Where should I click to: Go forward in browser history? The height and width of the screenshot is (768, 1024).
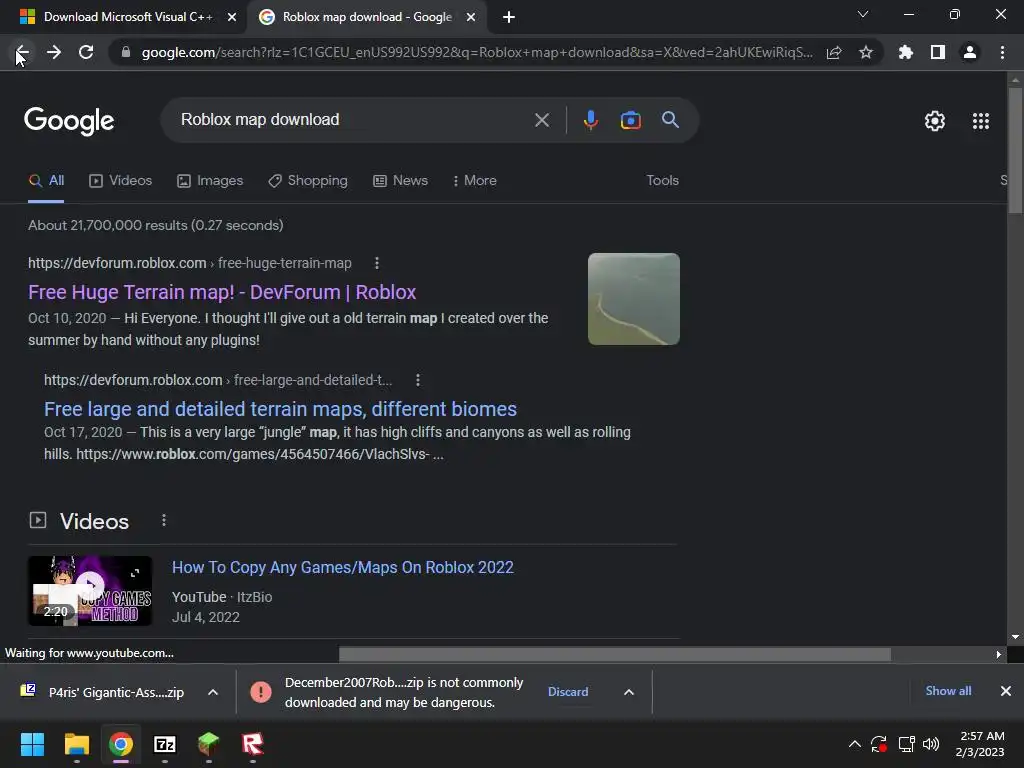point(54,52)
